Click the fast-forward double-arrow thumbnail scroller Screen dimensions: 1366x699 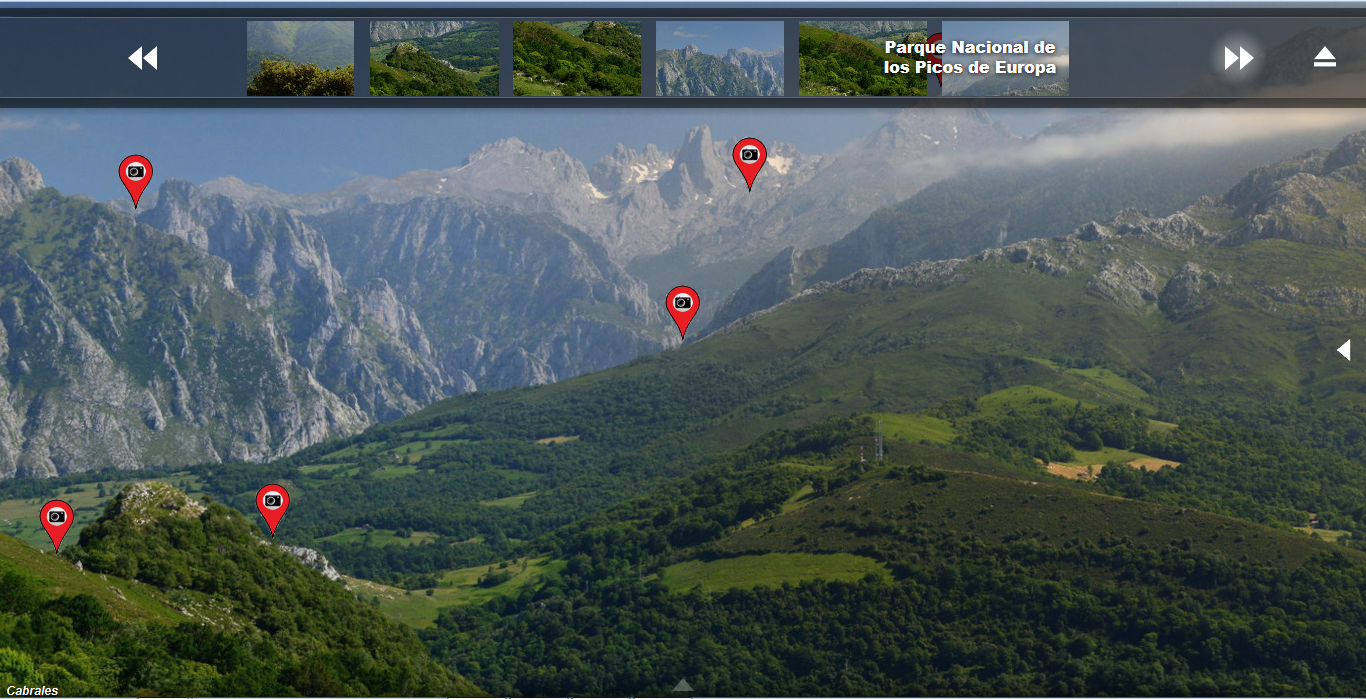1239,58
